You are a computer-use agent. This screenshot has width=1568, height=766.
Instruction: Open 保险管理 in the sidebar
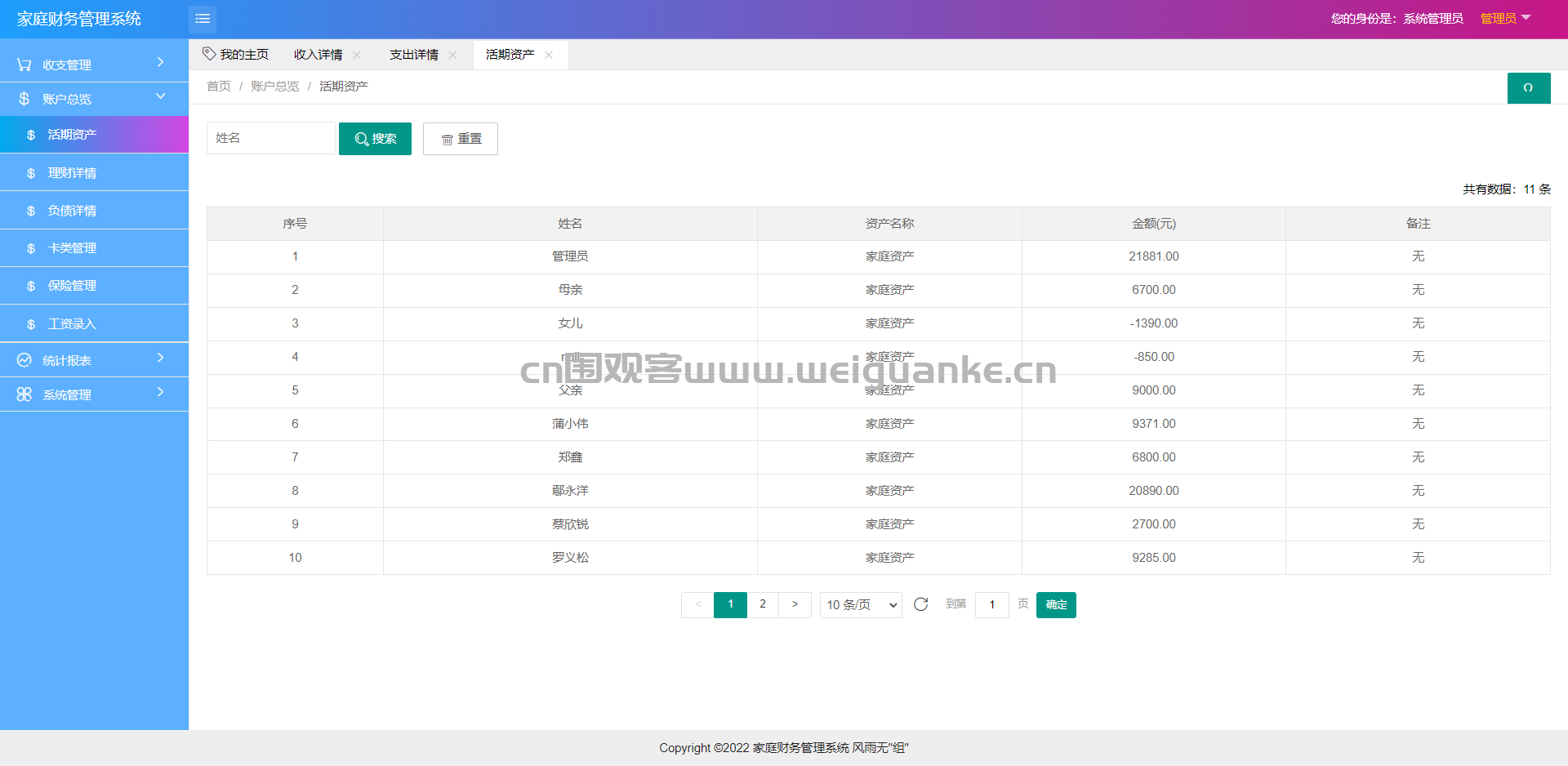(94, 286)
